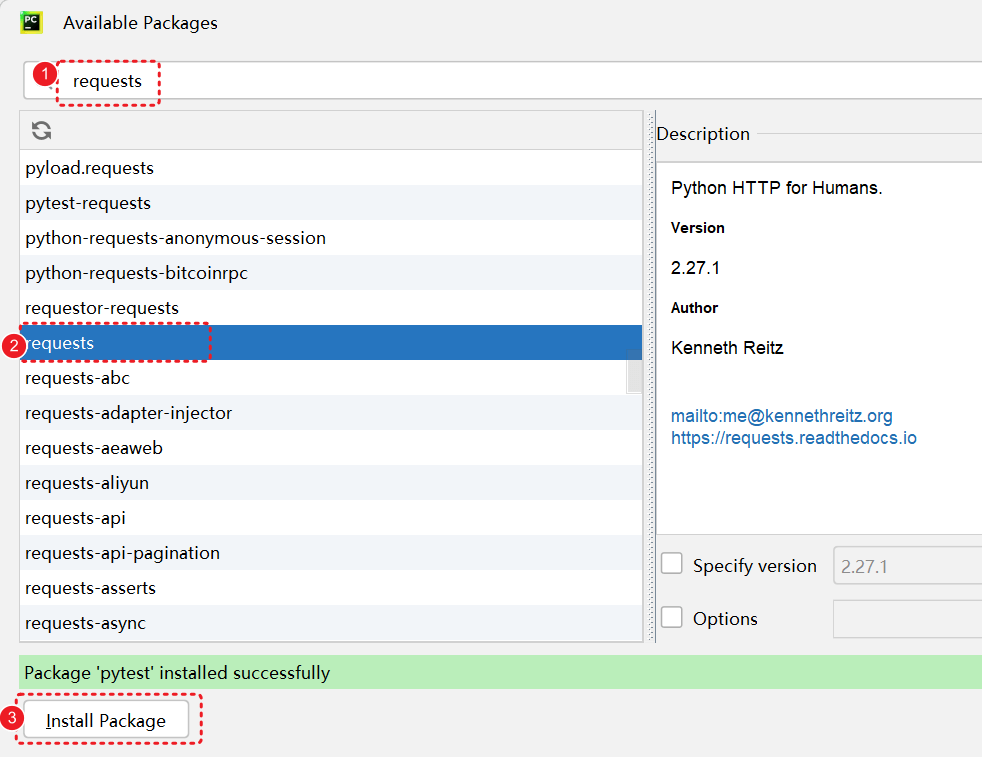982x757 pixels.
Task: Select pytest-requests in the list
Action: click(x=88, y=203)
